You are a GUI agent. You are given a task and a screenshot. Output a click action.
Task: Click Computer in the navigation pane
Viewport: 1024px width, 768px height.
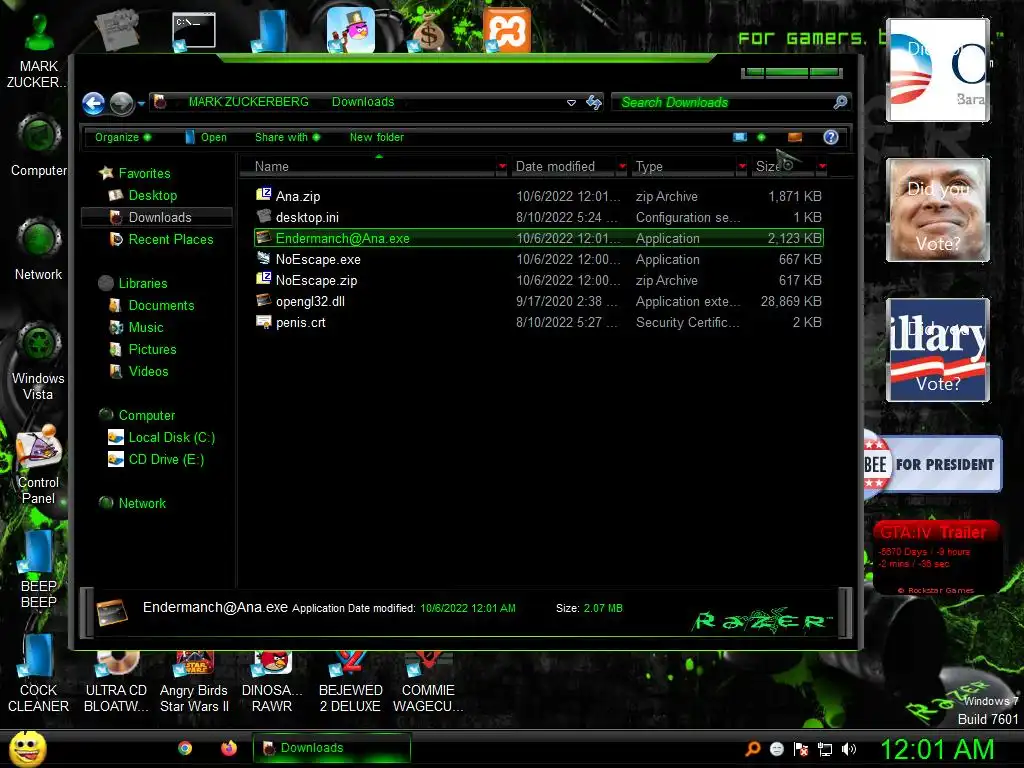[x=137, y=415]
